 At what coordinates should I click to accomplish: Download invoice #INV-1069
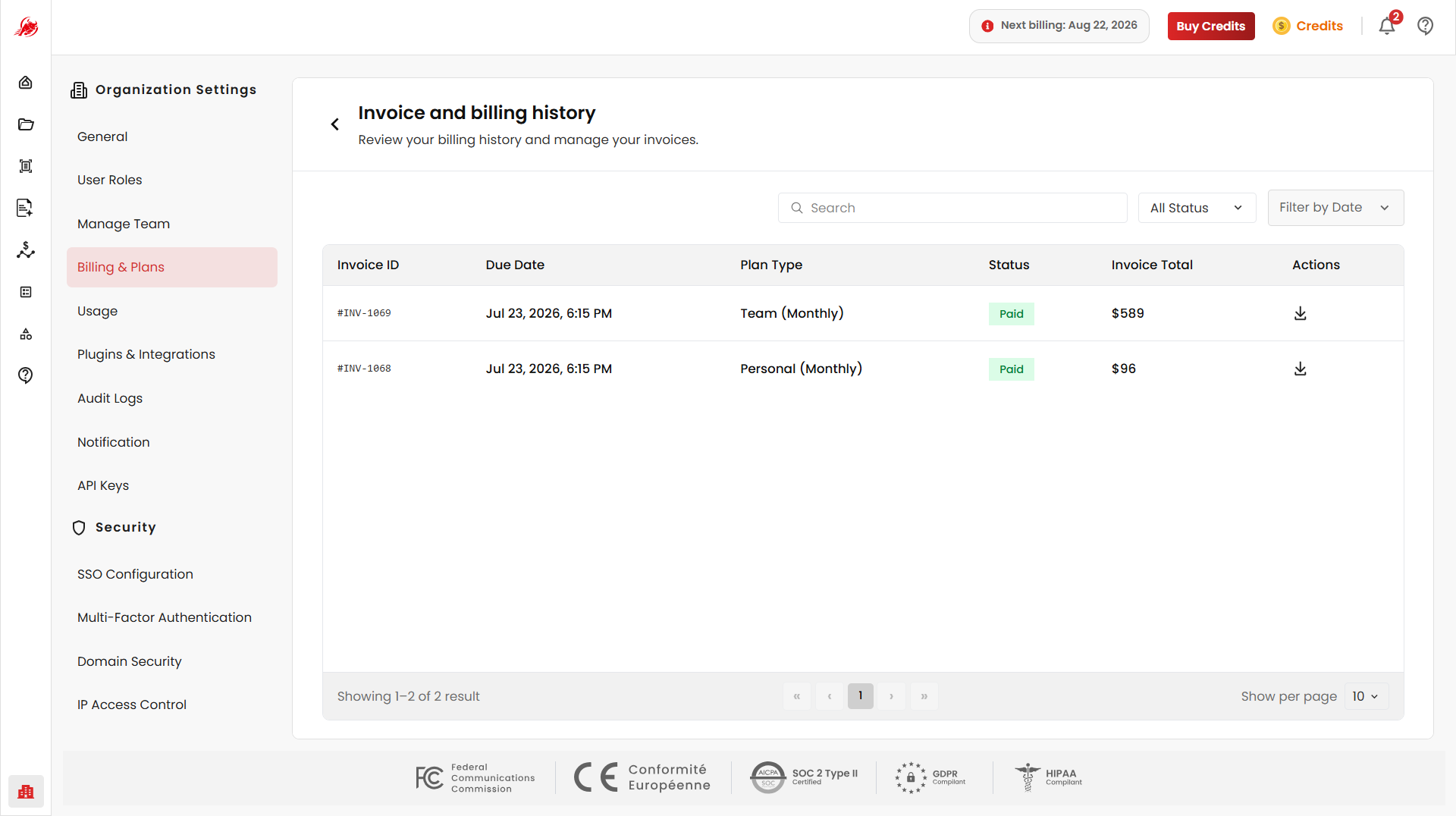1301,313
